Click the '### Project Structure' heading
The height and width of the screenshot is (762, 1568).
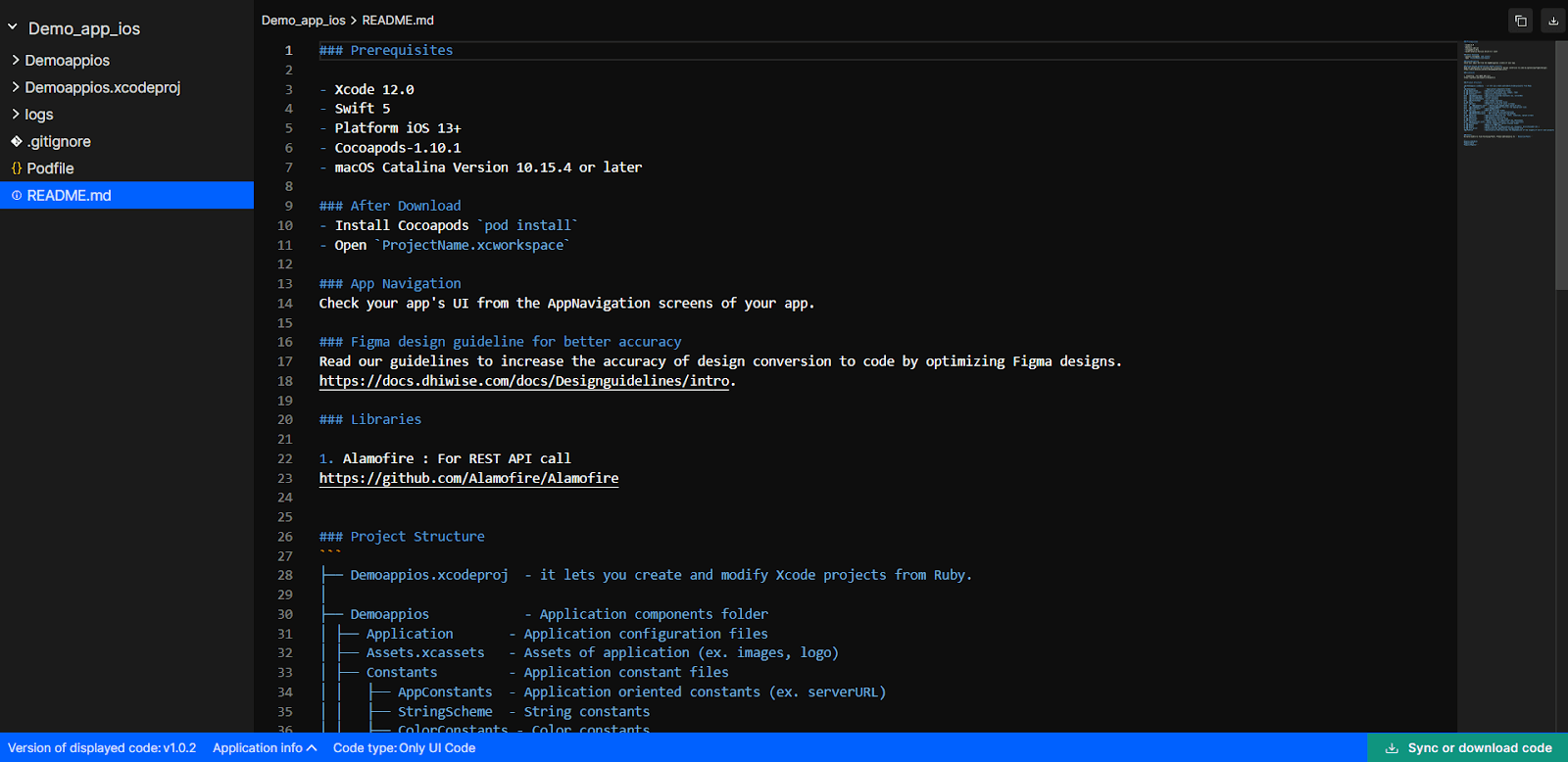[x=402, y=537]
